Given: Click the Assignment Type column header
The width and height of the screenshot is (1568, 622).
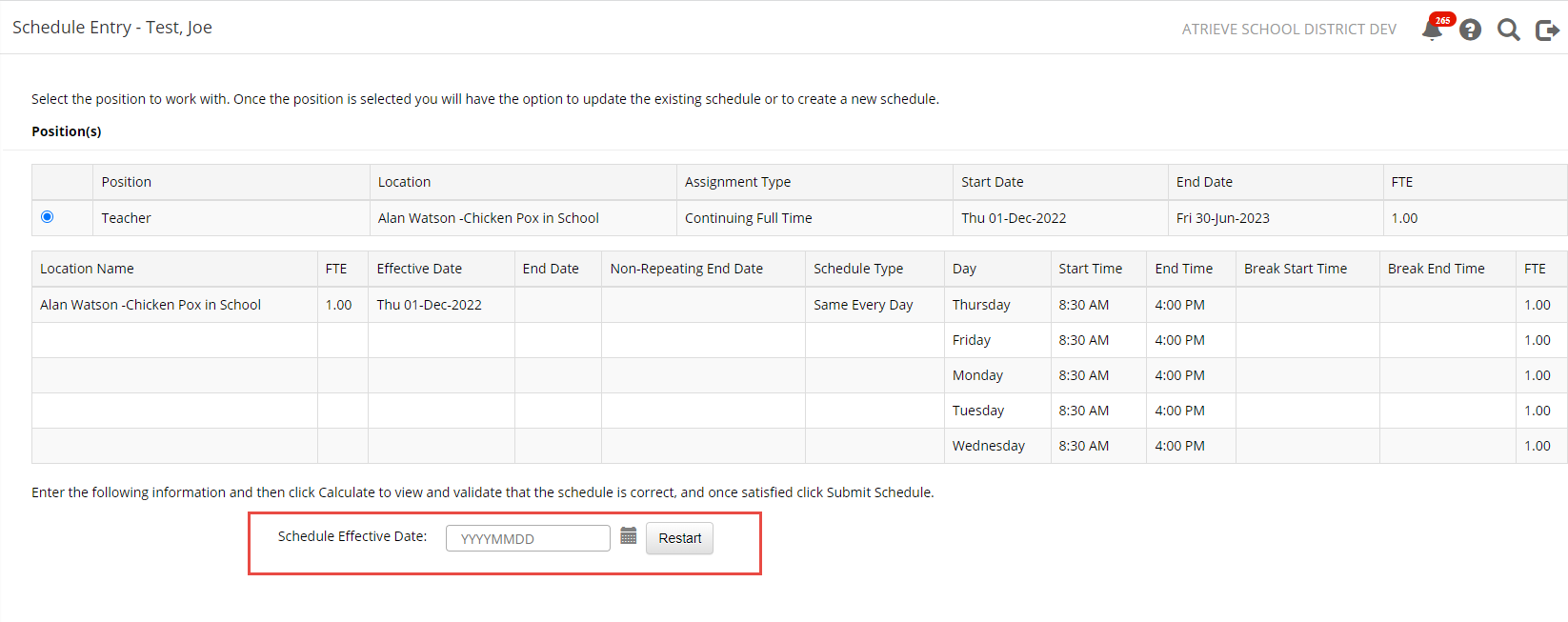Looking at the screenshot, I should click(x=737, y=182).
